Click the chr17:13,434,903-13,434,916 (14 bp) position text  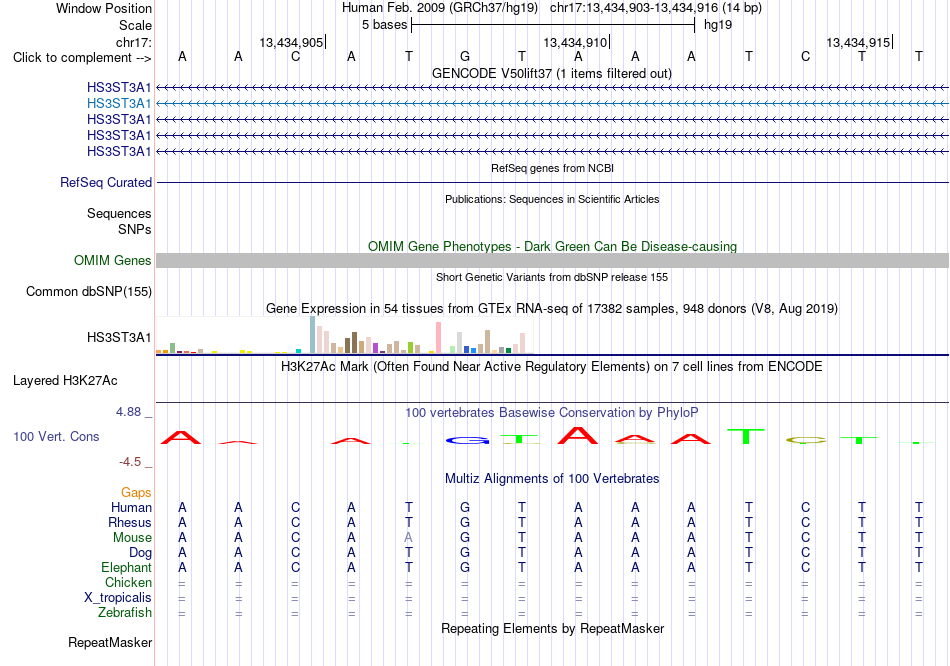pos(656,8)
